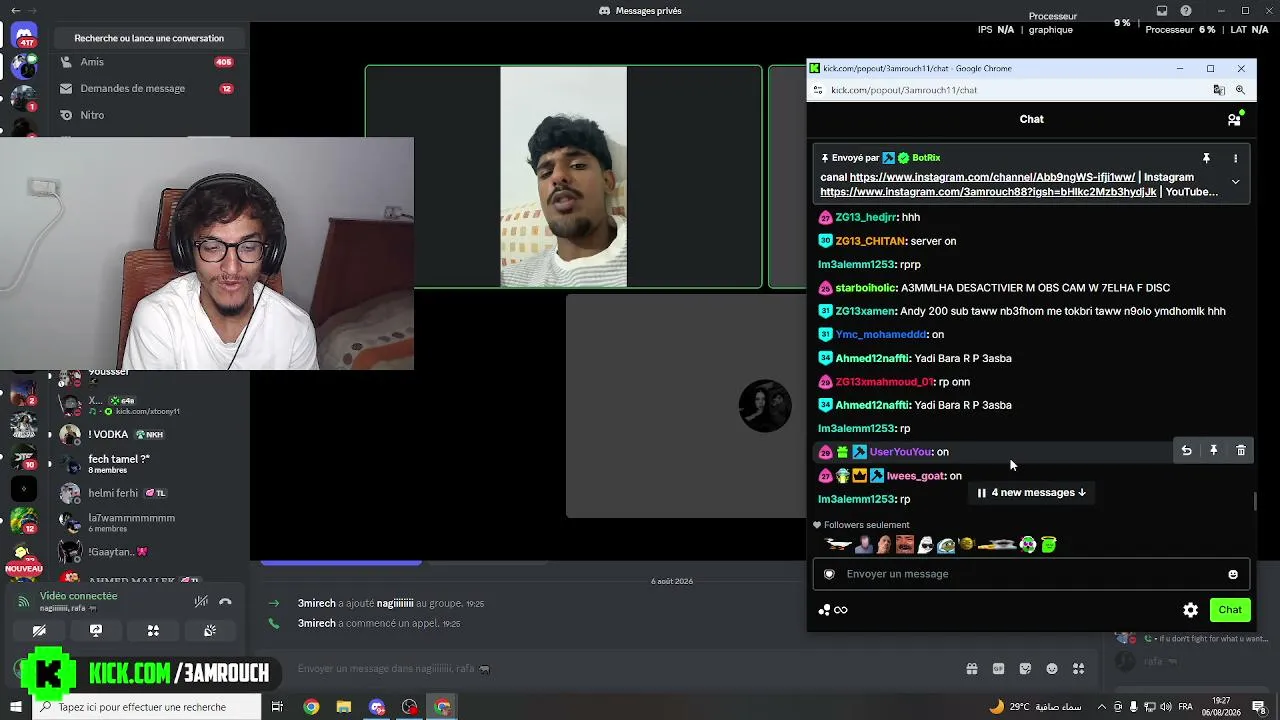
Task: Click the NOUVEAU unread messages badge
Action: tap(24, 569)
